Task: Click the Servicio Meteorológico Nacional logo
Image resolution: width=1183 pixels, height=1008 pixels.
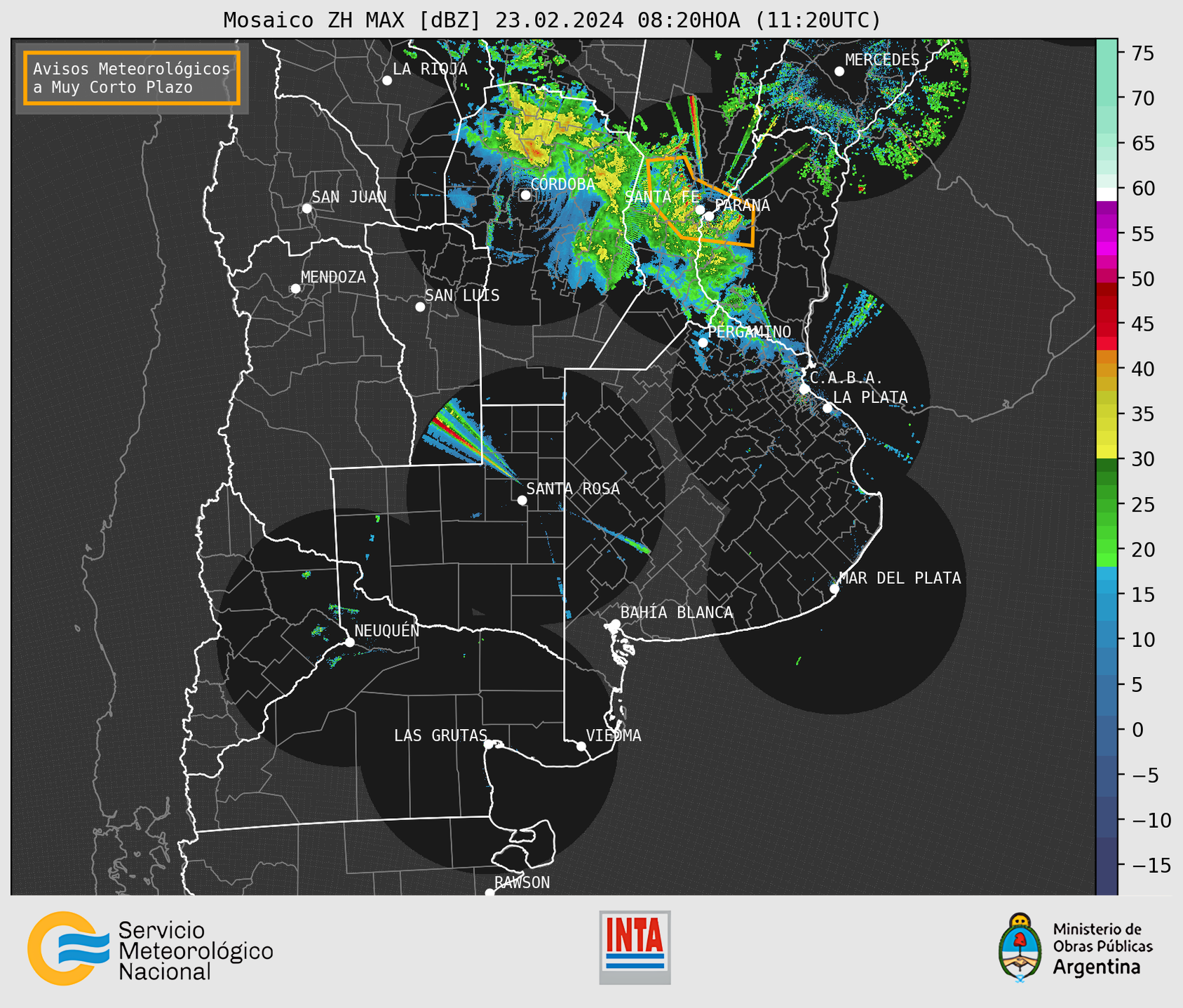Action: [x=150, y=948]
